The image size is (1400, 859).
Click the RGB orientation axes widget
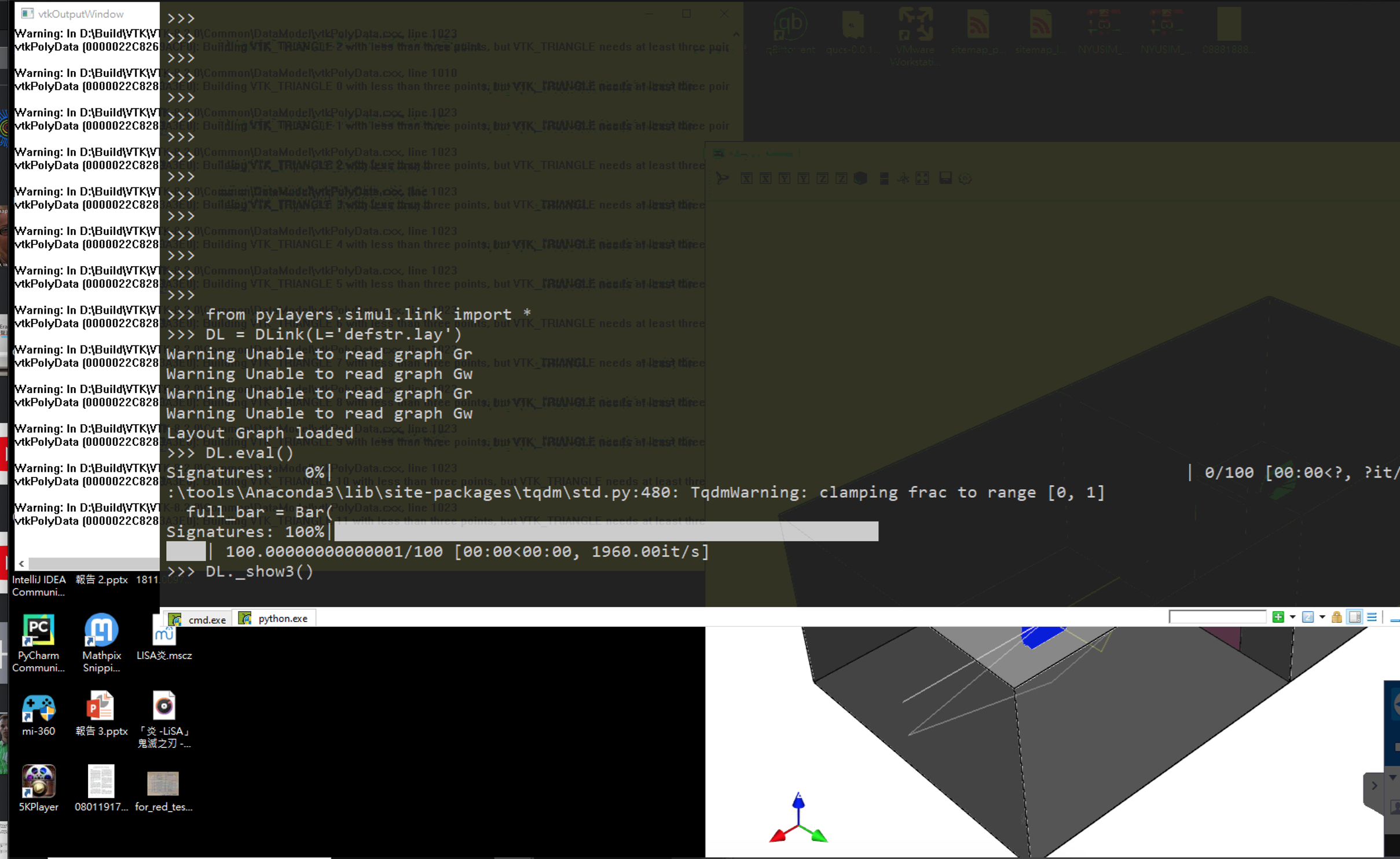click(x=798, y=817)
